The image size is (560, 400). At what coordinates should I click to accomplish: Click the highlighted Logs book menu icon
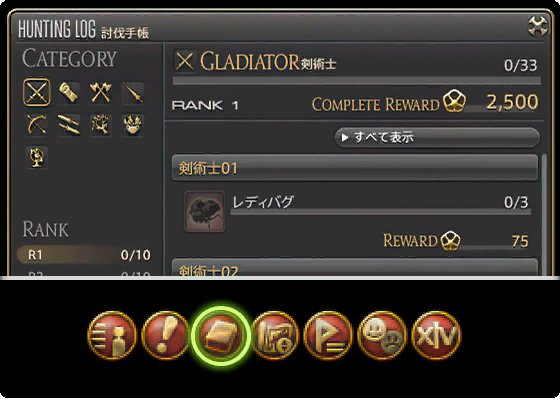coord(220,336)
